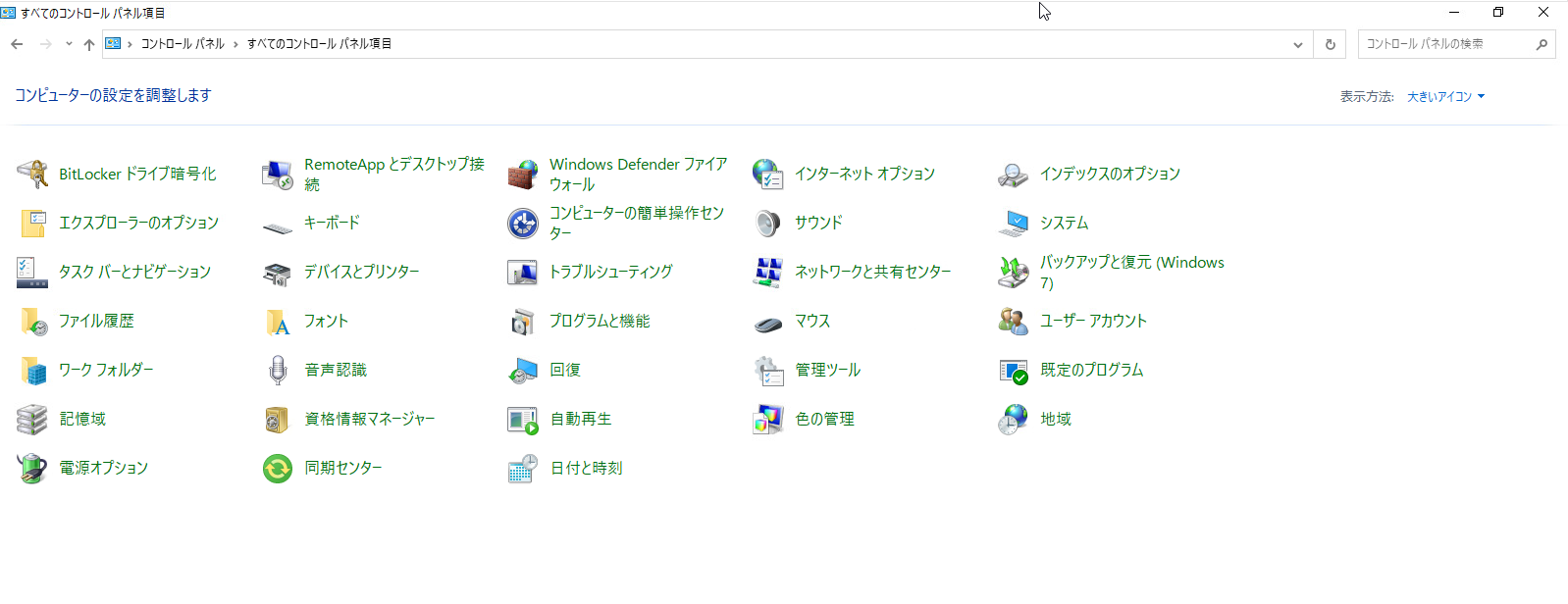Open ワーク フォルダー icon
Viewport: 1568px width, 604px height.
(32, 371)
